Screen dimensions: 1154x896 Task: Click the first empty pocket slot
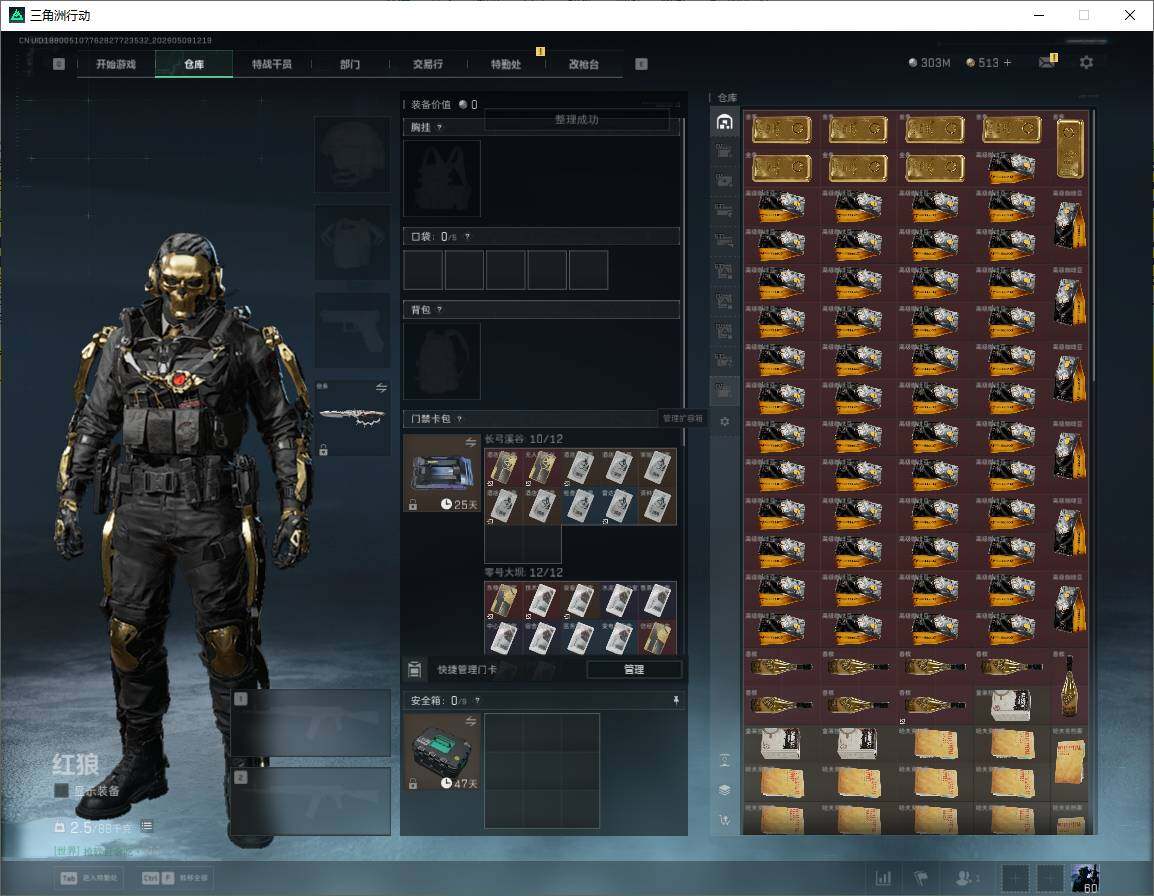click(423, 269)
